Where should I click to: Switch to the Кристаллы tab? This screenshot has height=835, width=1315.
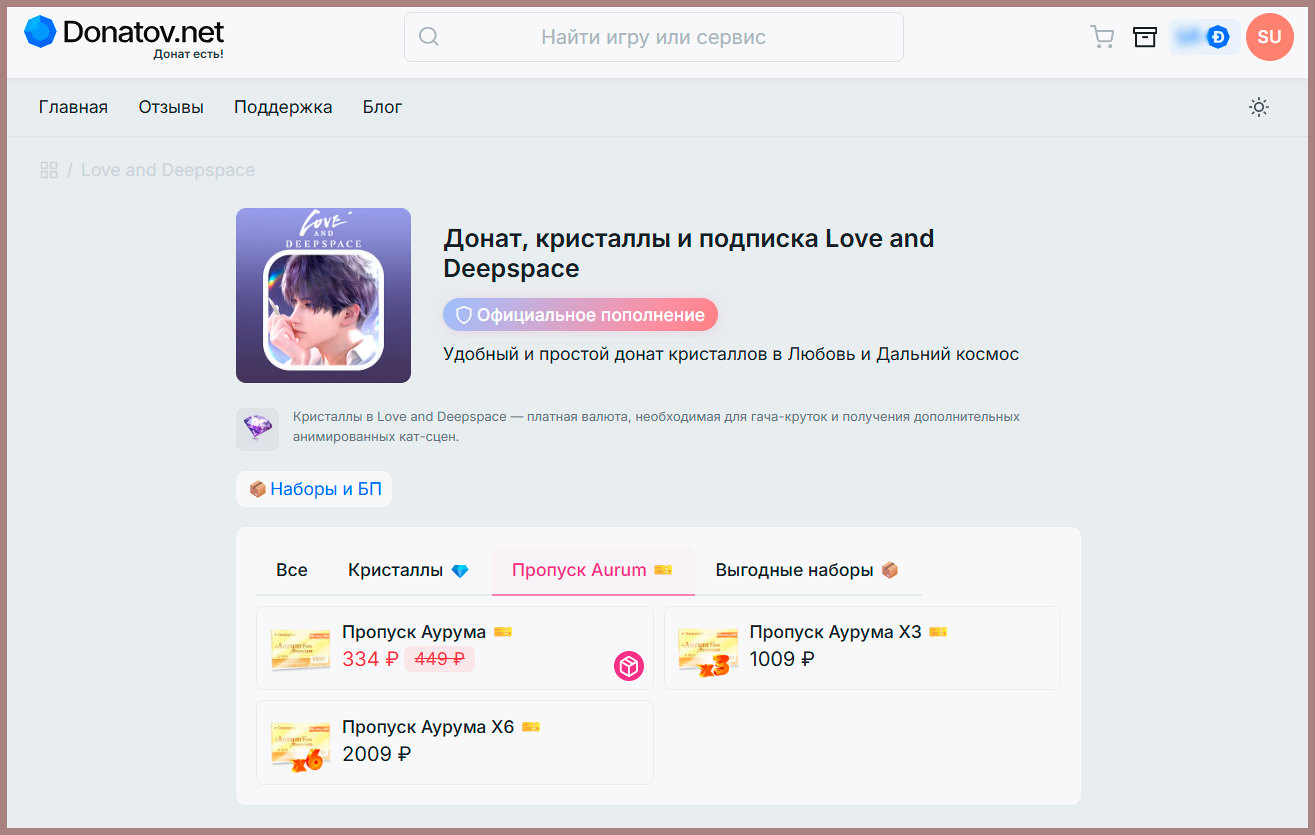coord(408,570)
